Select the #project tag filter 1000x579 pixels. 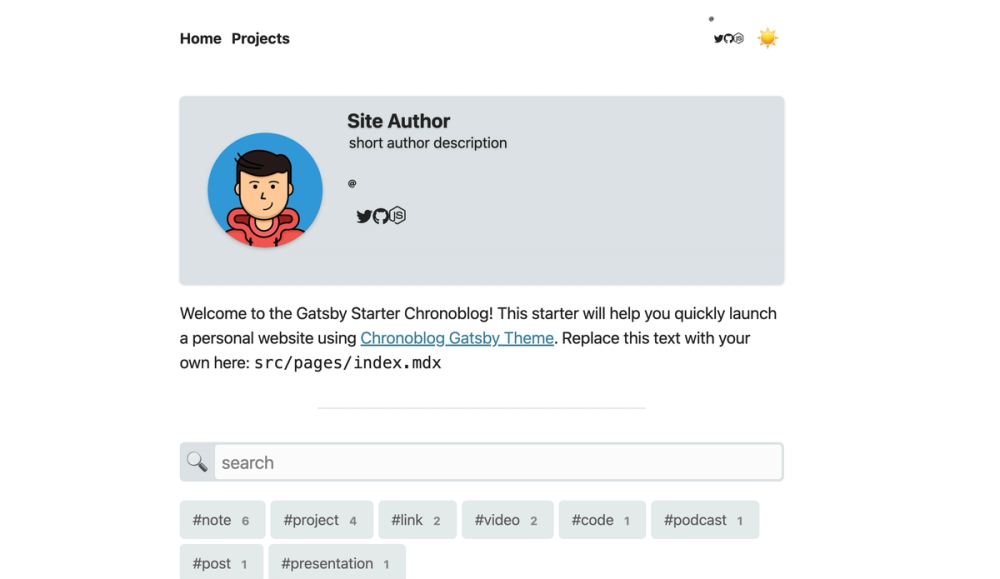coord(321,520)
